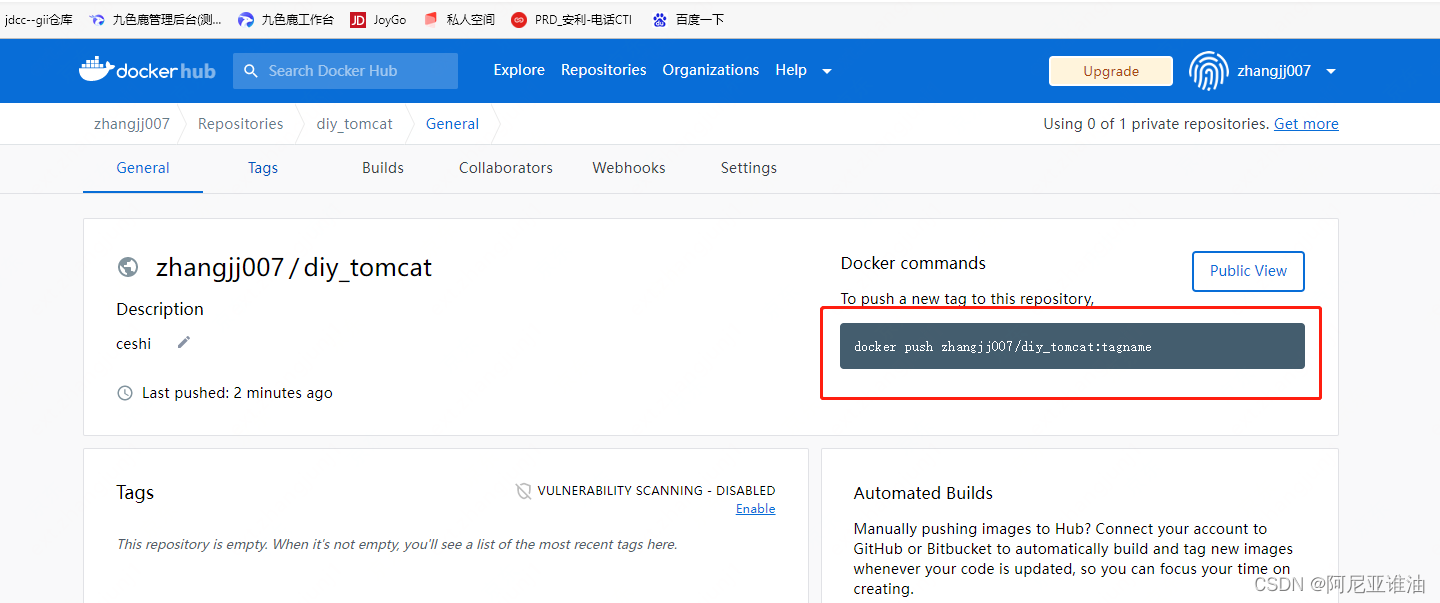Viewport: 1440px width, 603px height.
Task: Open the PRD_安利-电话CTI bookmark
Action: [572, 19]
